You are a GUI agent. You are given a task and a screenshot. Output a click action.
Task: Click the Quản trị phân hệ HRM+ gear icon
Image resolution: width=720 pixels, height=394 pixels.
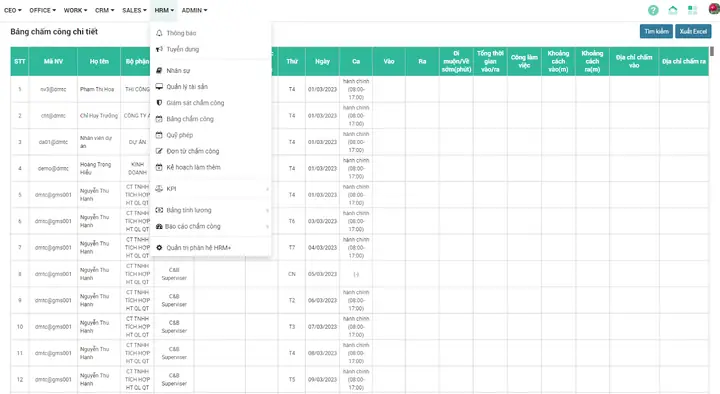159,248
